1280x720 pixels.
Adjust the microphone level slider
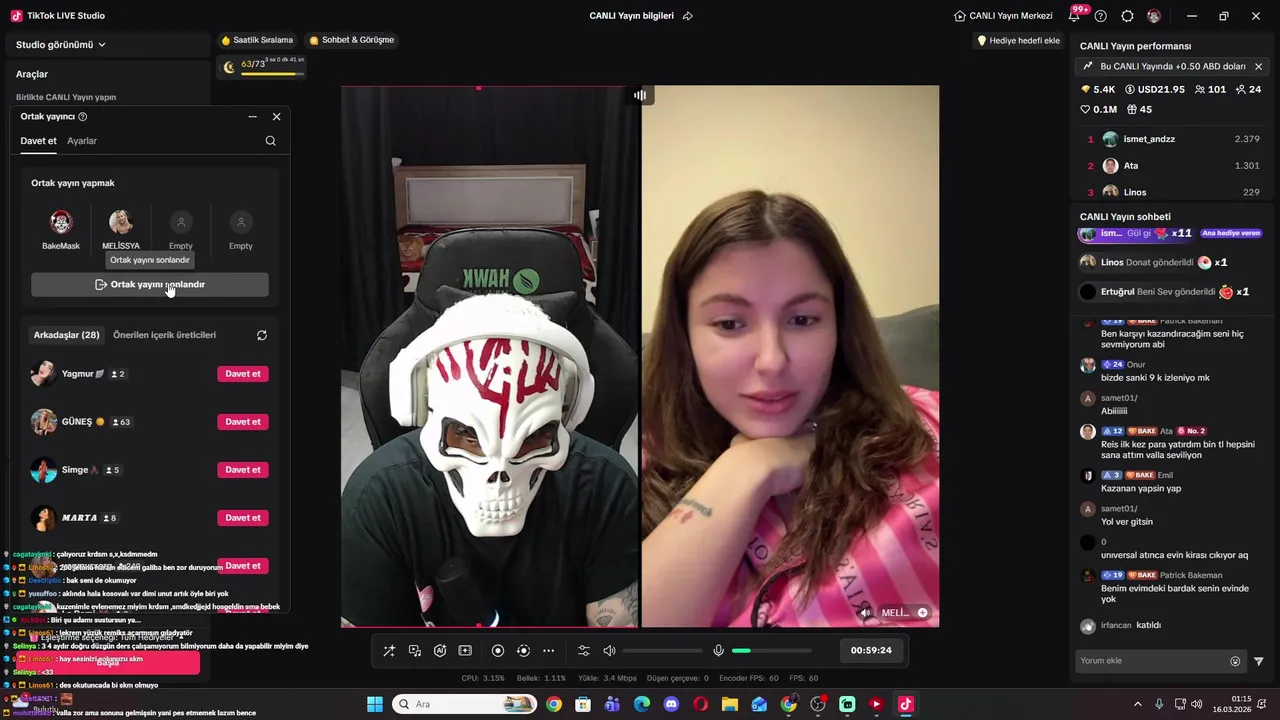[x=772, y=651]
